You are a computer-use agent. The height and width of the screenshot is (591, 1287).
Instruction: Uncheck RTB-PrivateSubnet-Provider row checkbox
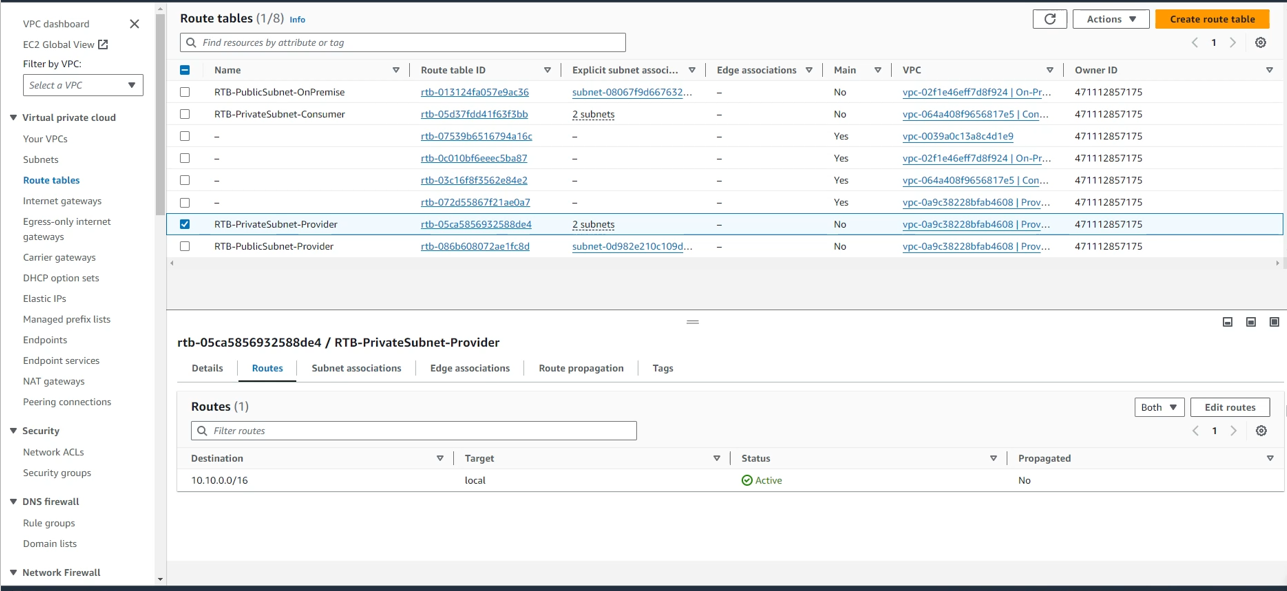point(185,224)
